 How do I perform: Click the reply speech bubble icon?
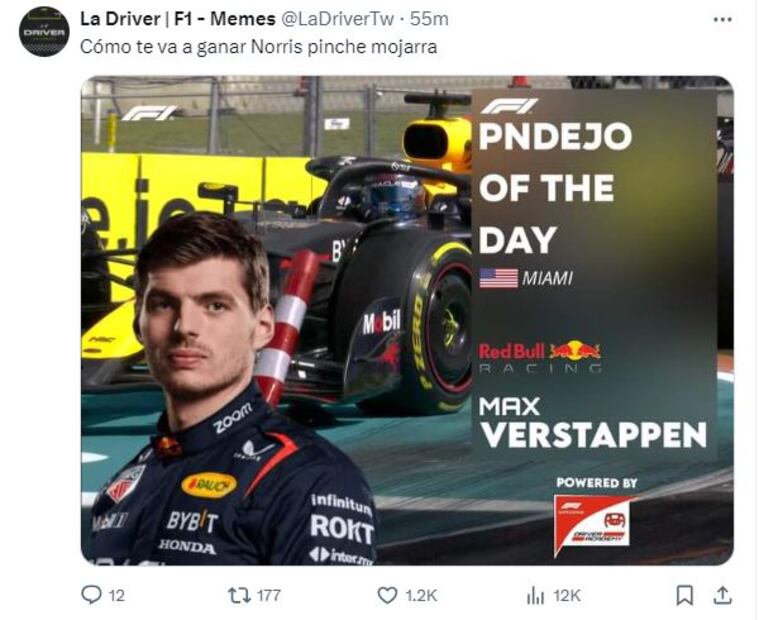[x=91, y=595]
